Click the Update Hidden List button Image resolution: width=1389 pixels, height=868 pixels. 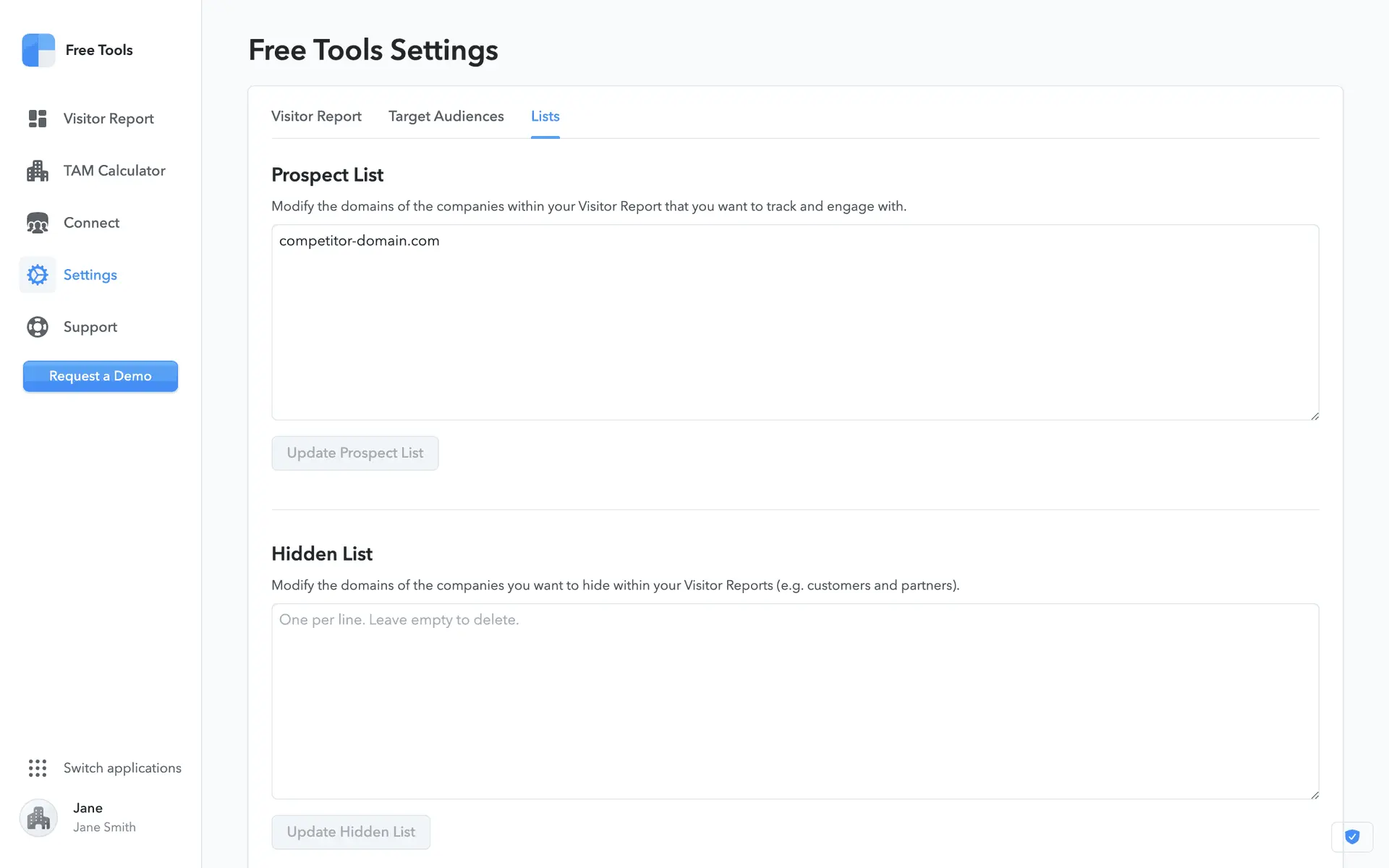click(x=351, y=832)
